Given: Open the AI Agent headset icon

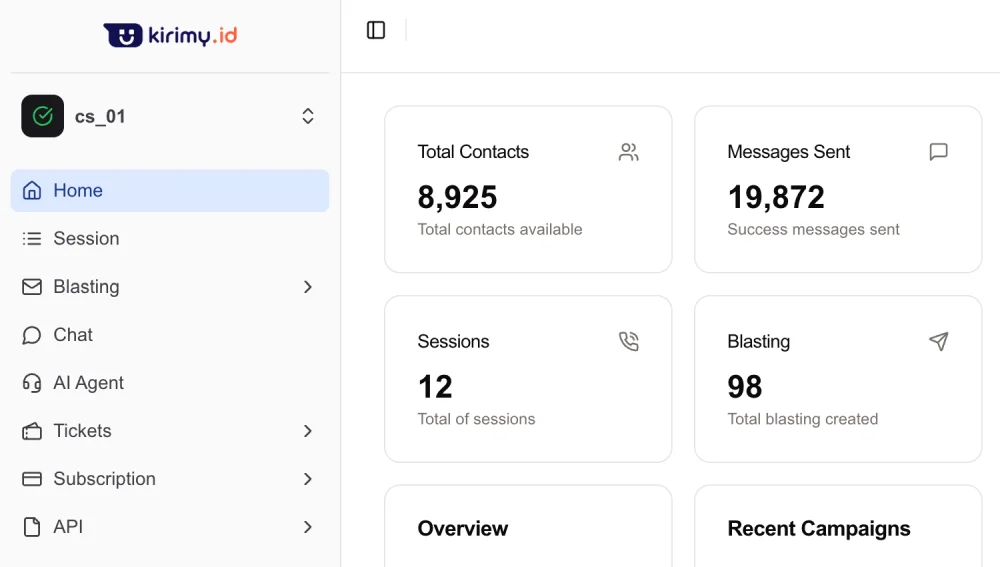Looking at the screenshot, I should pyautogui.click(x=32, y=383).
